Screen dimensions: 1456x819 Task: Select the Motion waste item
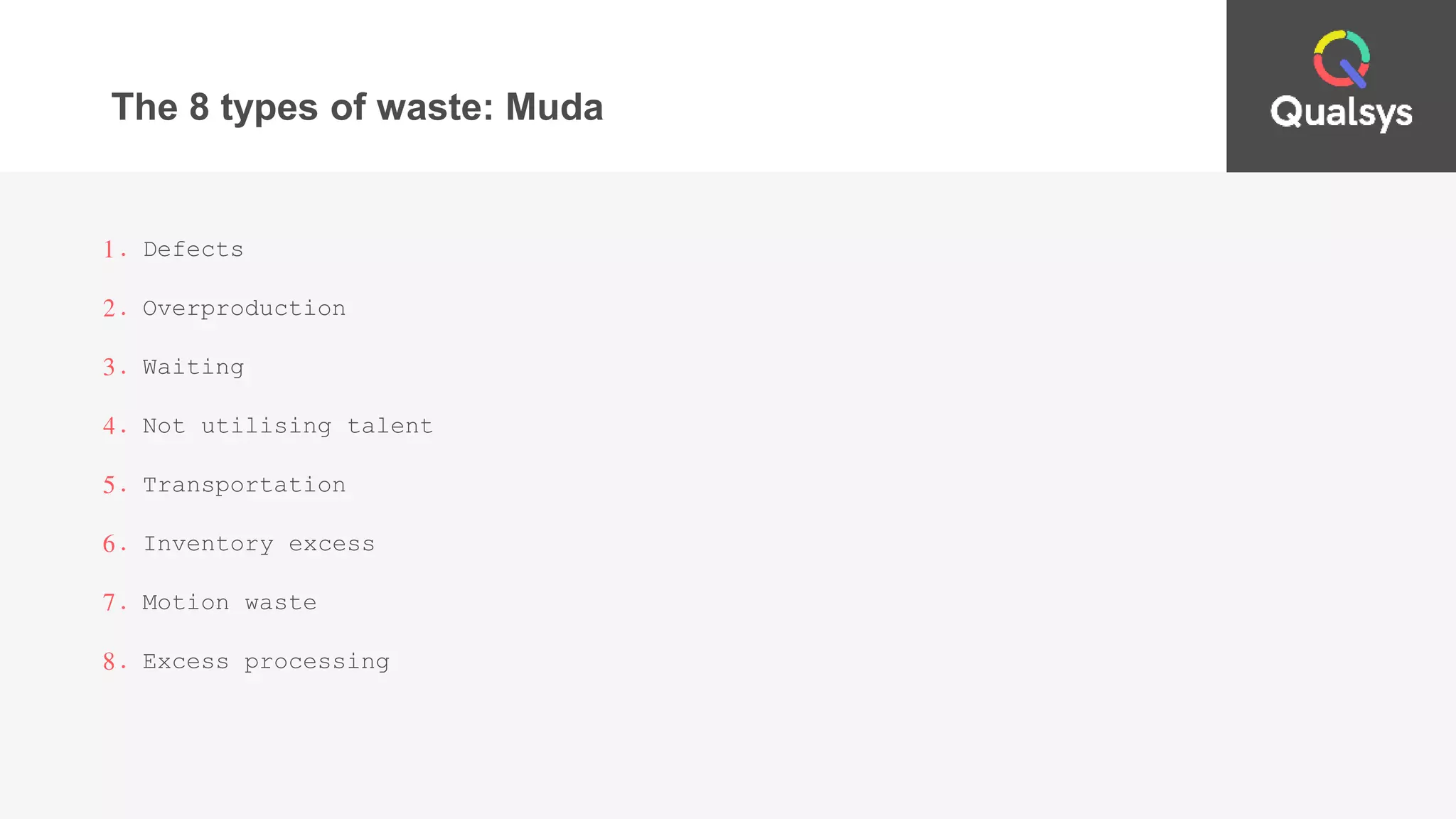pos(229,603)
